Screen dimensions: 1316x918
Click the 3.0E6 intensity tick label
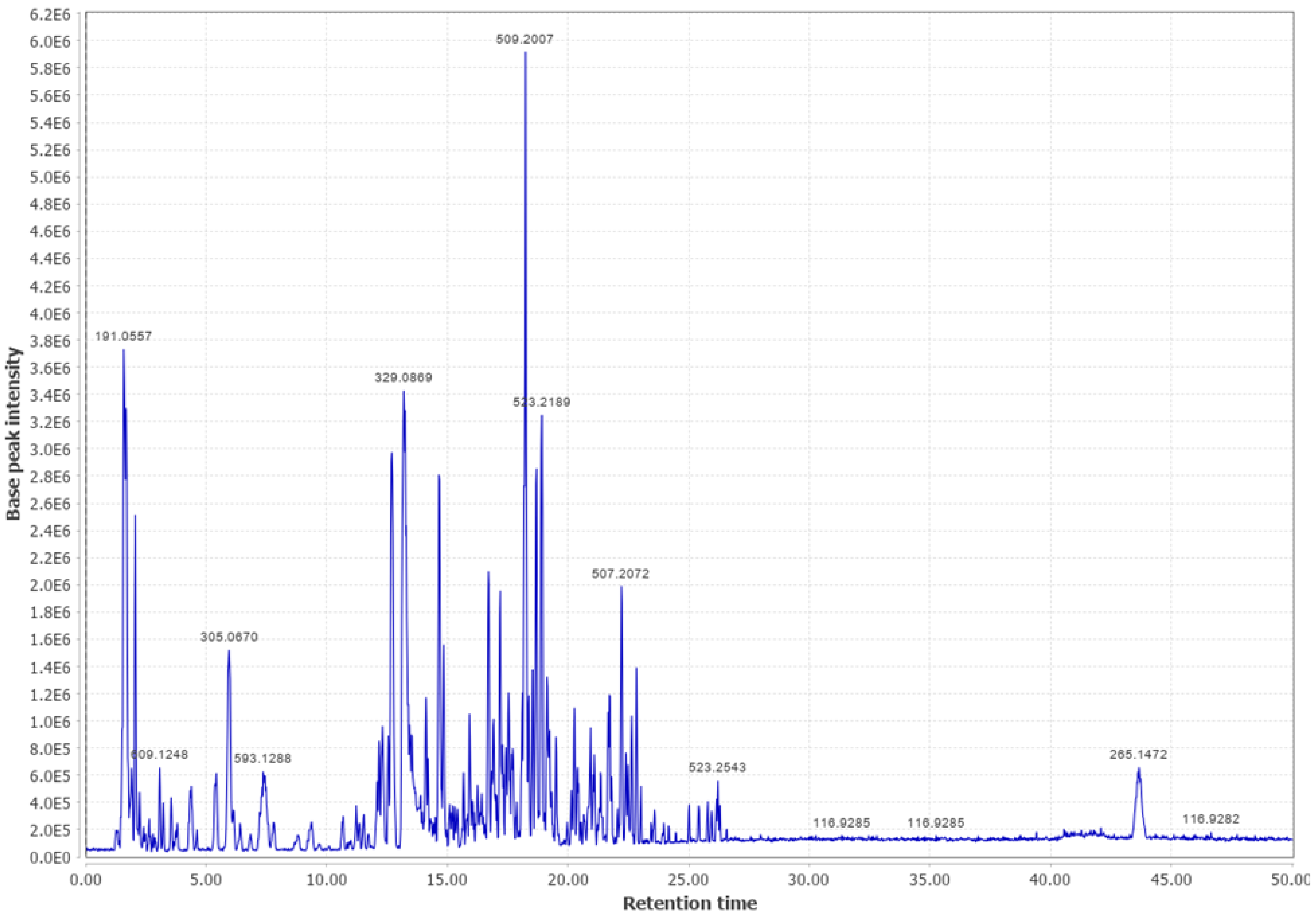coord(50,449)
